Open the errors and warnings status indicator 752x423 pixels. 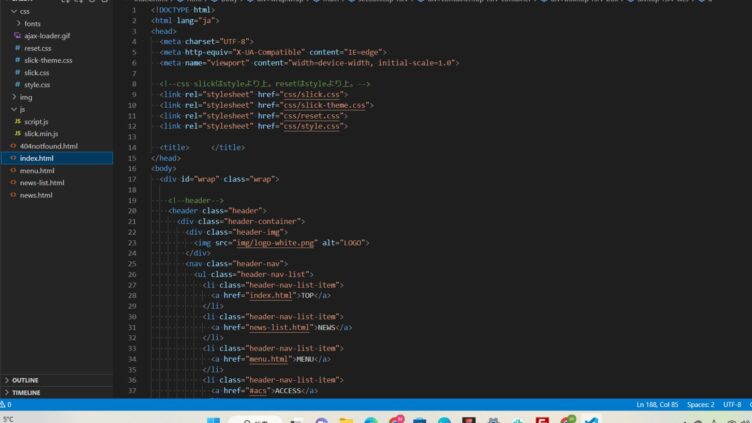click(8, 405)
